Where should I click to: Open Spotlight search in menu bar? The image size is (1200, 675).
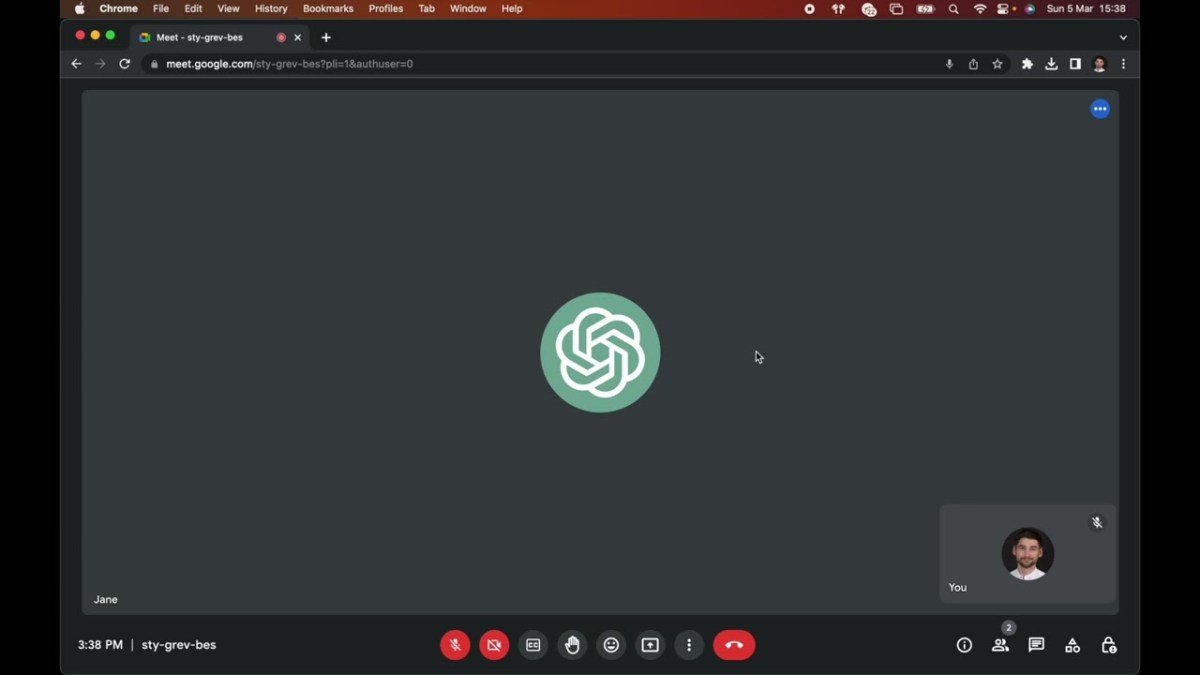954,8
